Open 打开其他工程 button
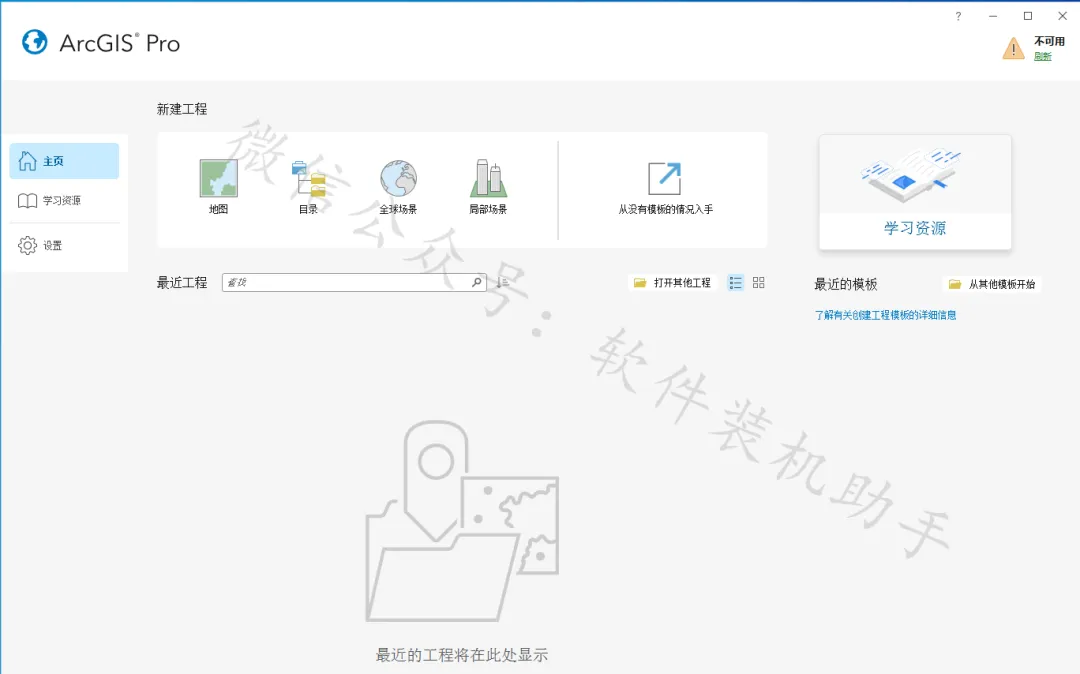1080x674 pixels. pos(672,283)
